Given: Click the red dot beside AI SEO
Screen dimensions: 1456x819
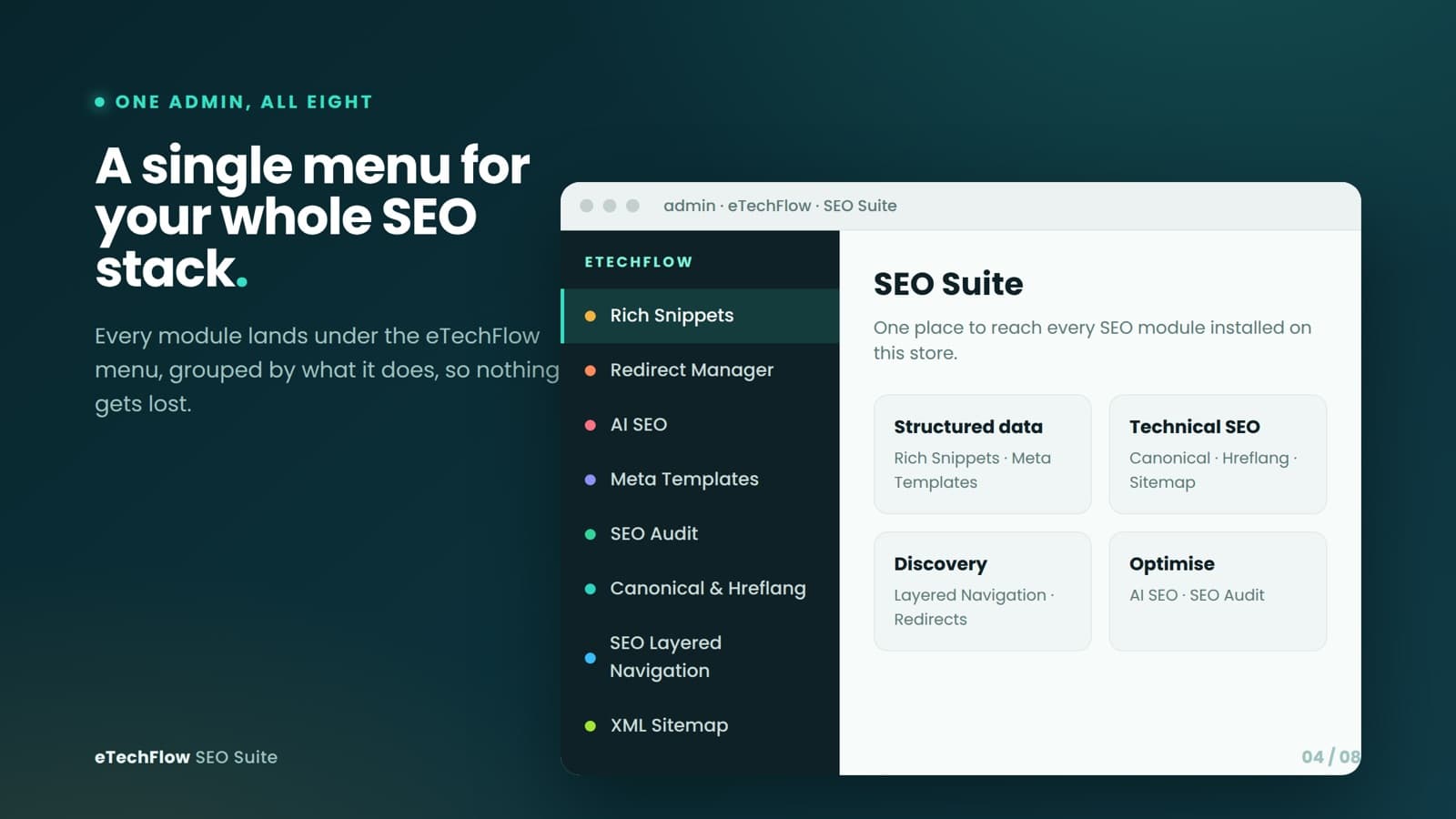Looking at the screenshot, I should point(590,425).
